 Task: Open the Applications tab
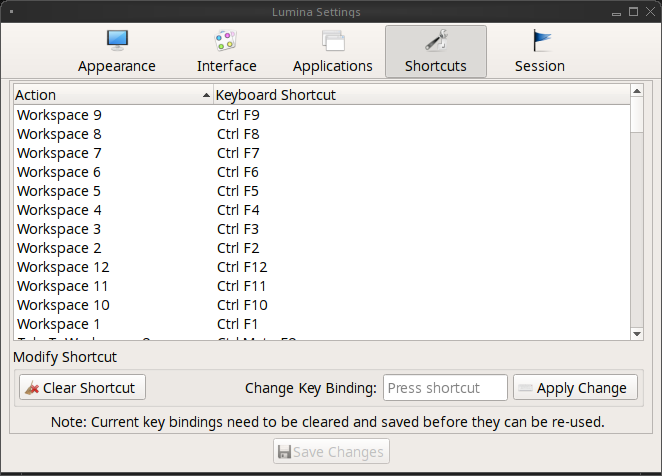click(x=333, y=52)
